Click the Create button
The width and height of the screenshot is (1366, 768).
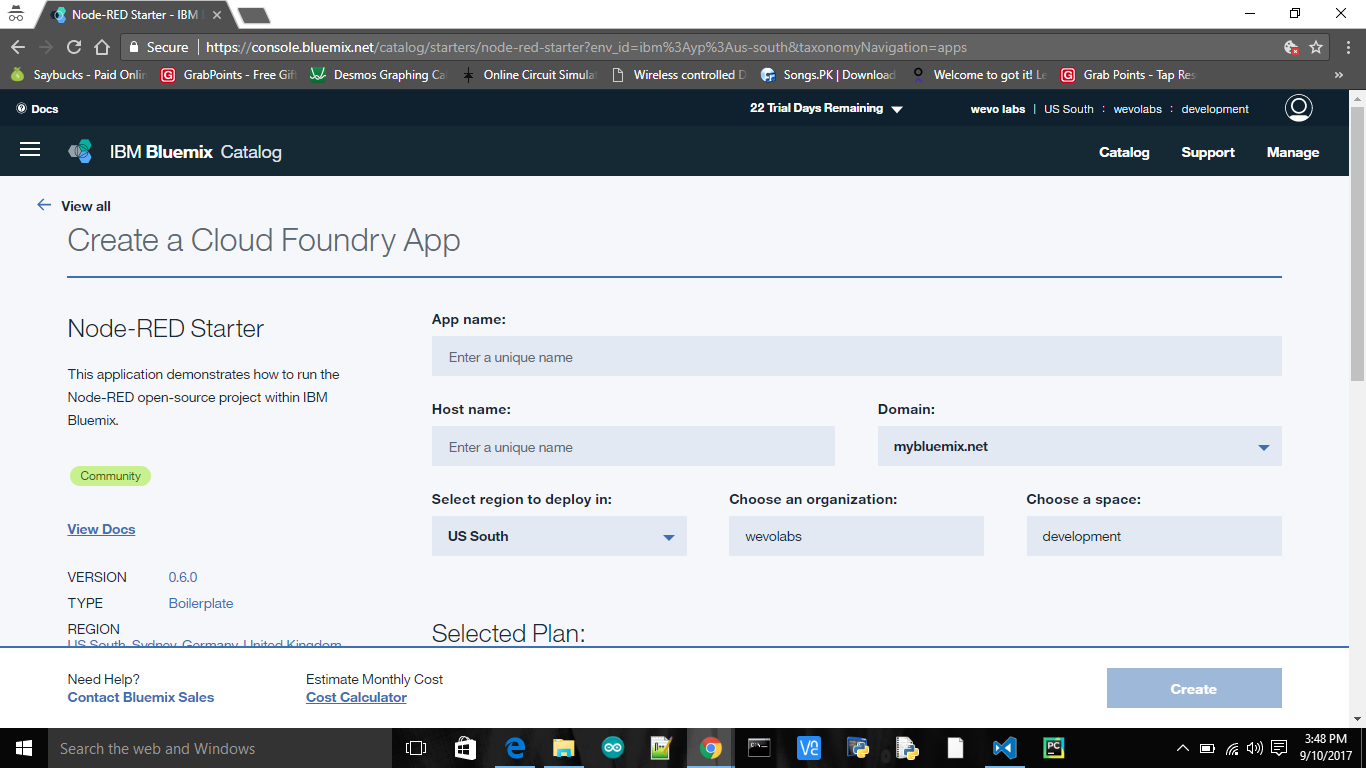coord(1193,688)
